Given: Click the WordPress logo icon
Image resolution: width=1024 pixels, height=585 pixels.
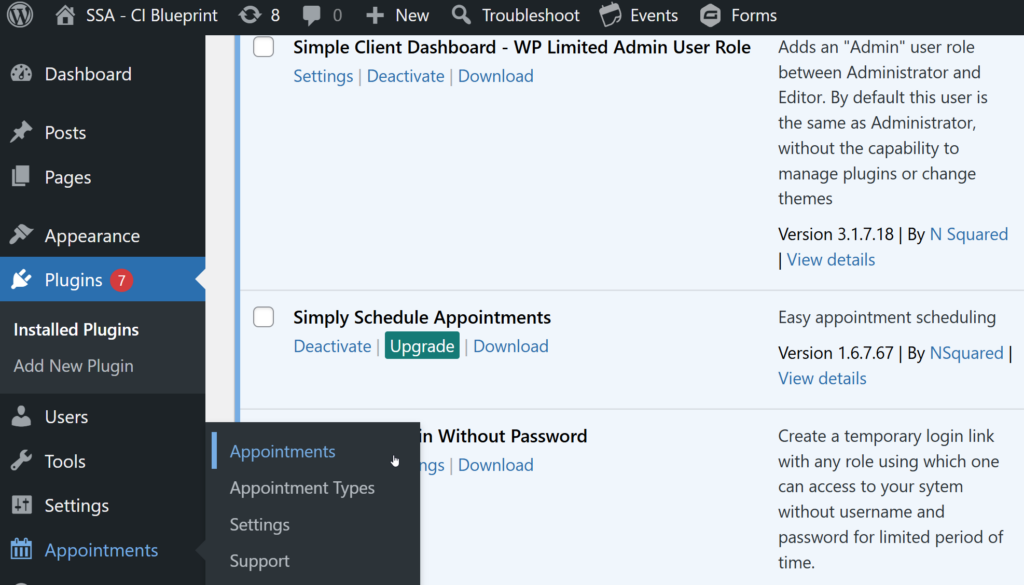Looking at the screenshot, I should 20,15.
